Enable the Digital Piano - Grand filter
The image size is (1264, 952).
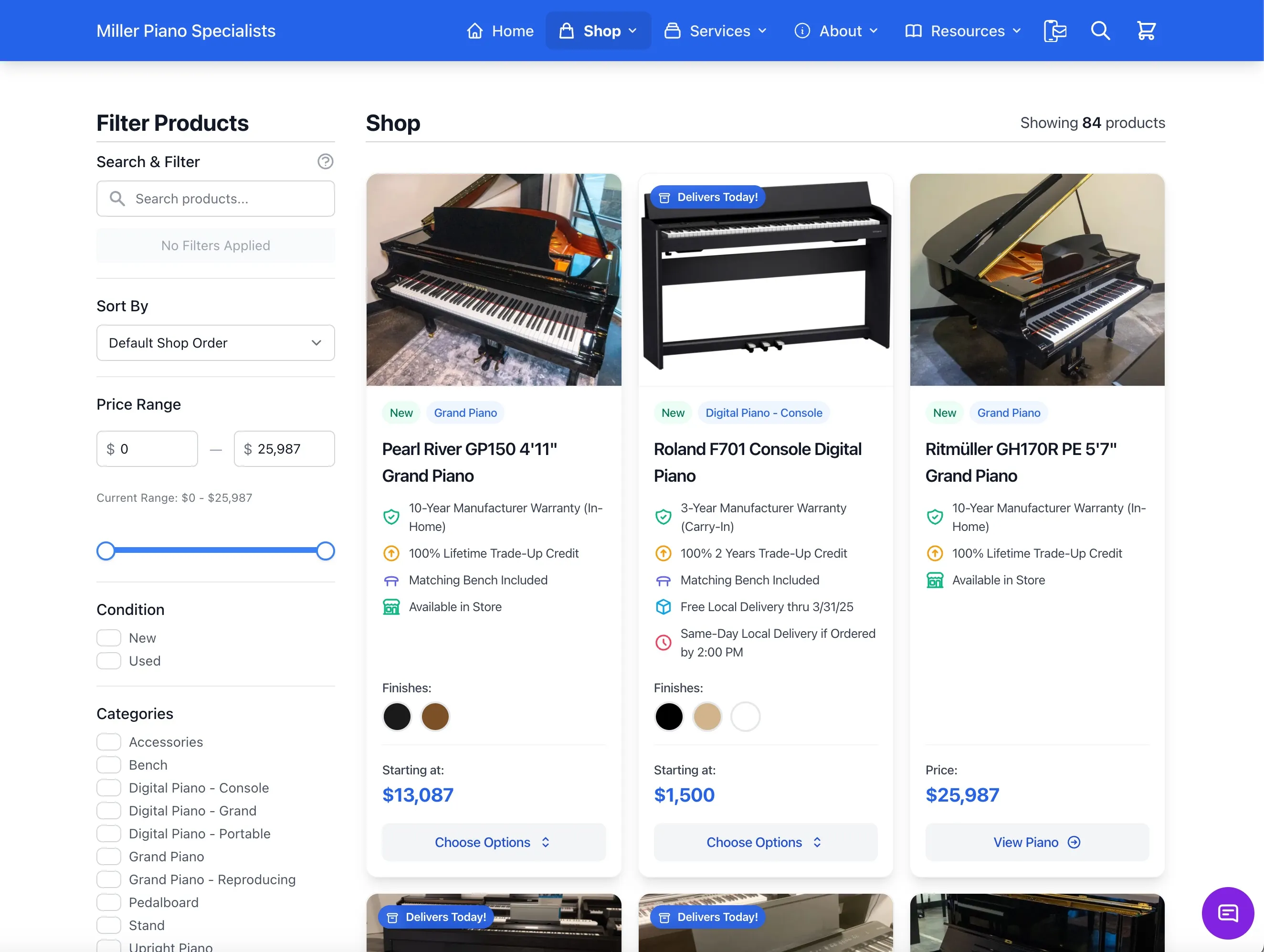pos(108,810)
